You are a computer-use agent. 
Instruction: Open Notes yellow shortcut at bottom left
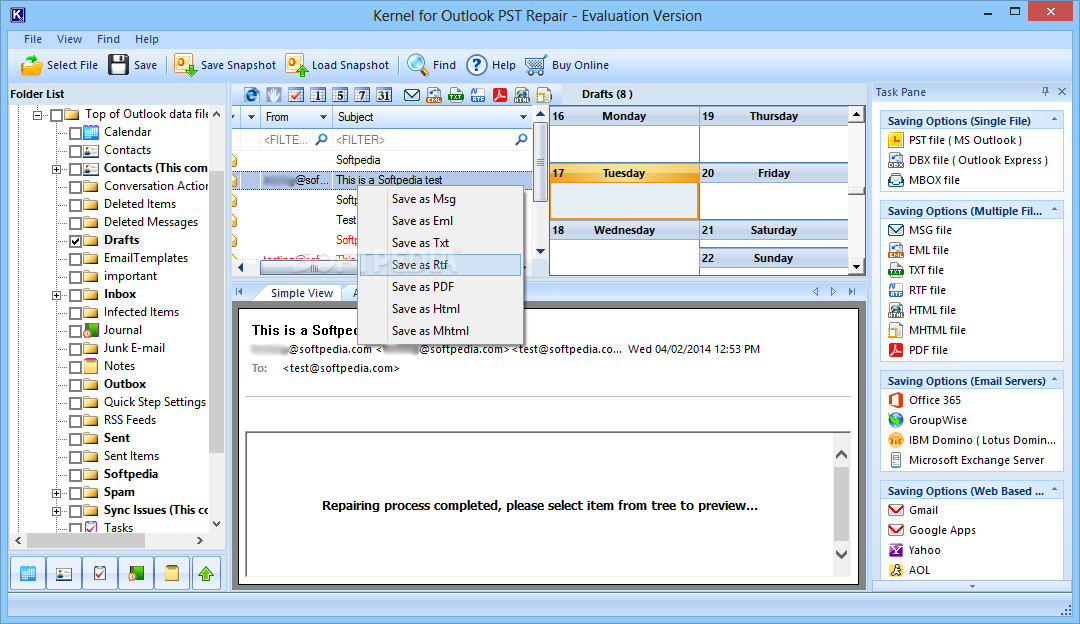172,573
